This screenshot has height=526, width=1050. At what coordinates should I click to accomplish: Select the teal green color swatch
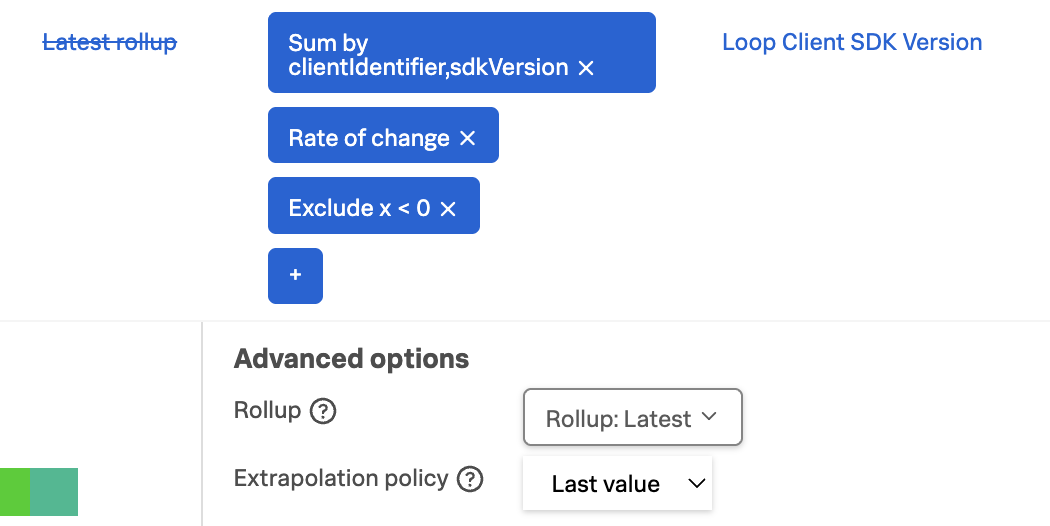[x=54, y=491]
